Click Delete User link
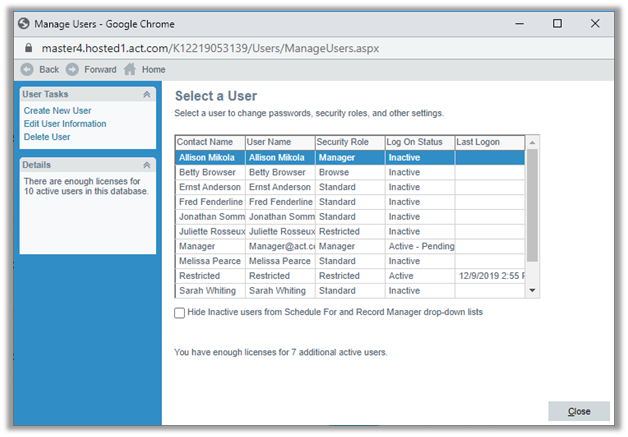628x437 pixels. [x=47, y=137]
